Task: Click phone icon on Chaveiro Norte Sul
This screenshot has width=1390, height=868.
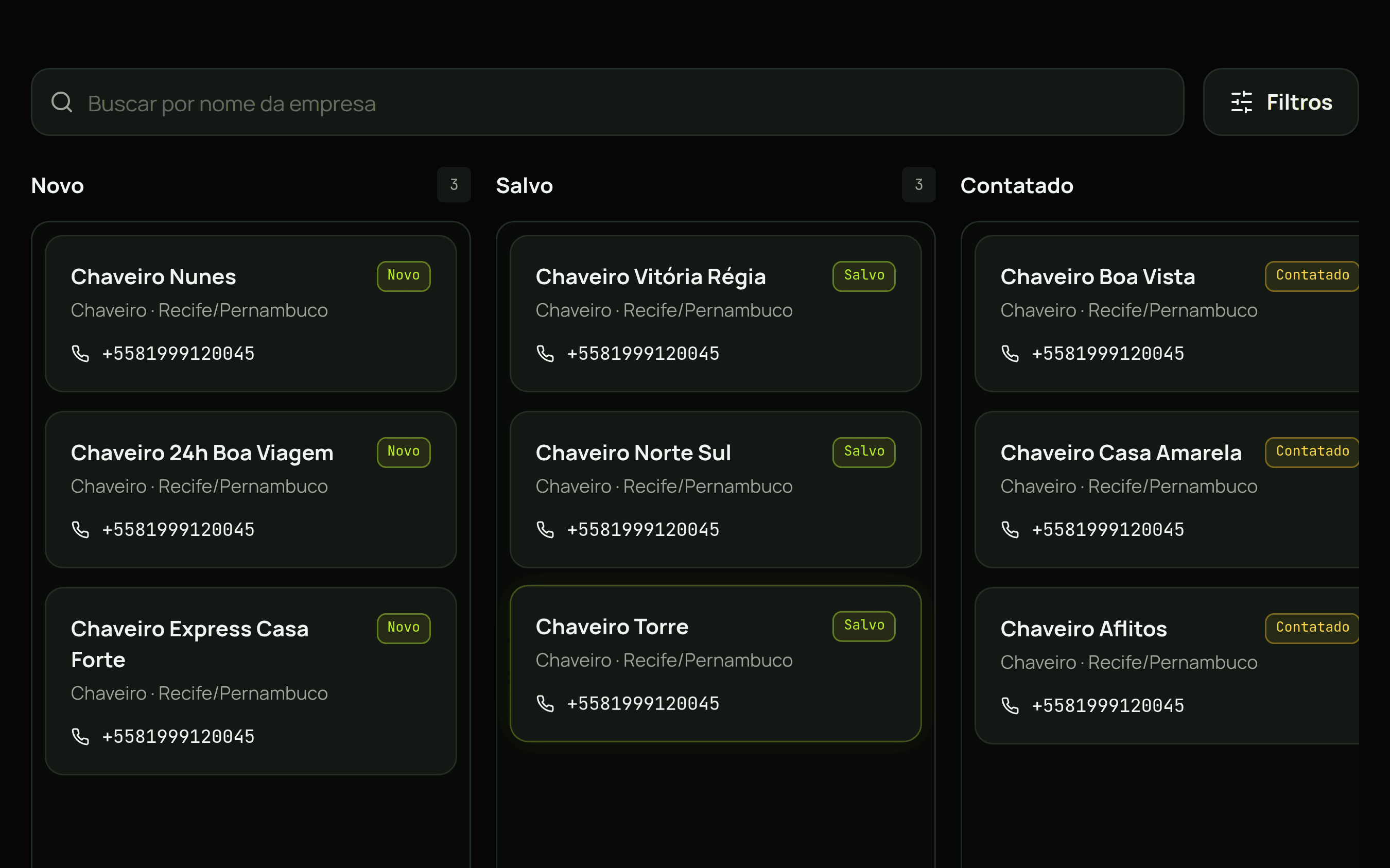Action: pos(545,529)
